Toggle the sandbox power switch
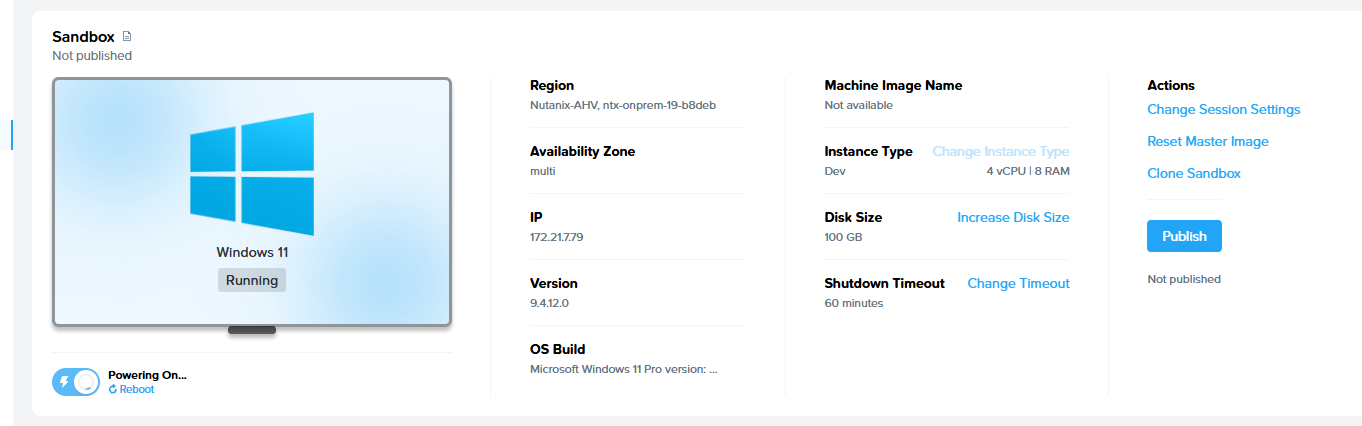This screenshot has width=1362, height=426. [76, 382]
